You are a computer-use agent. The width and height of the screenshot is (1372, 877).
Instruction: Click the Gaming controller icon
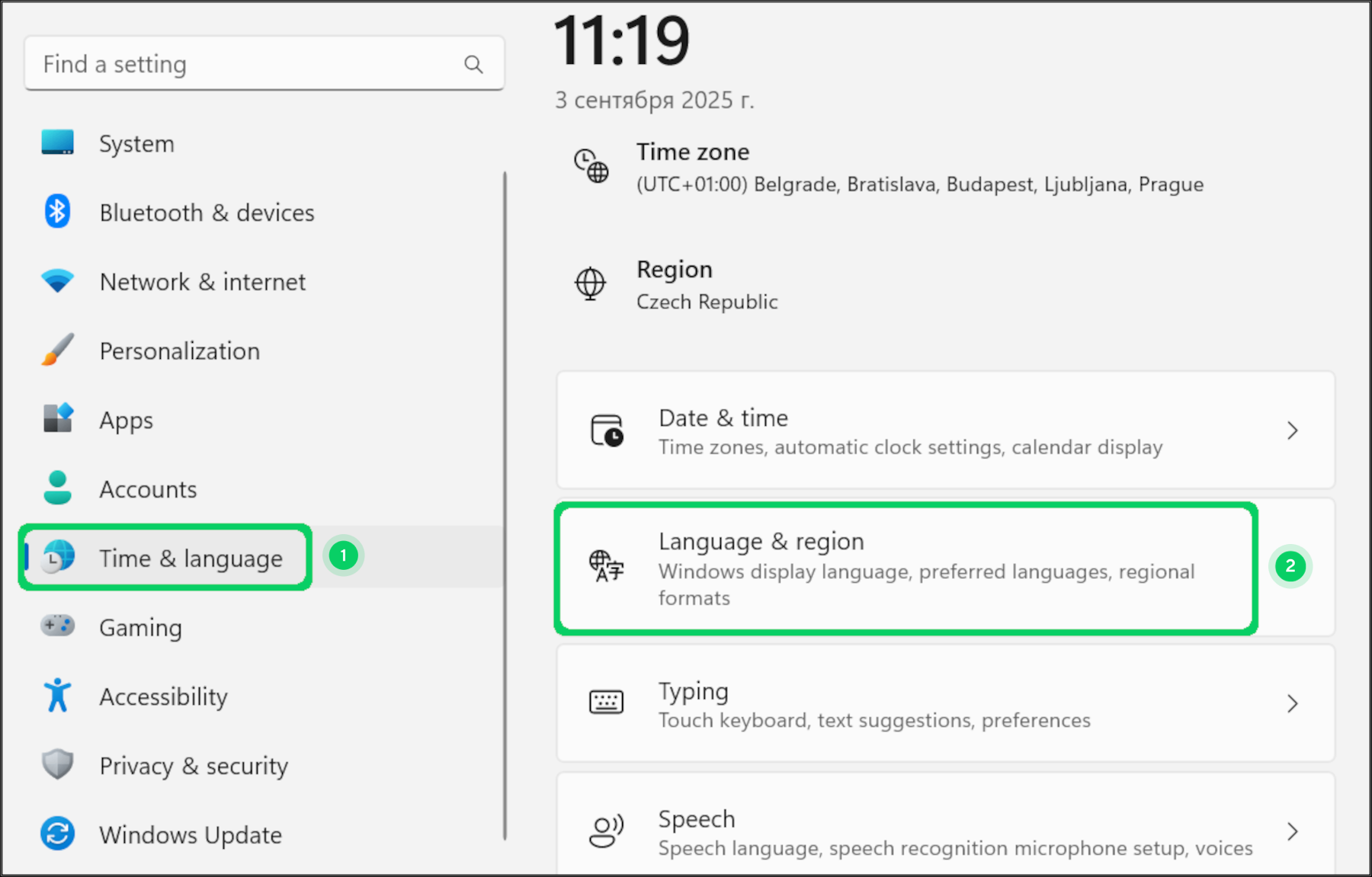coord(58,626)
